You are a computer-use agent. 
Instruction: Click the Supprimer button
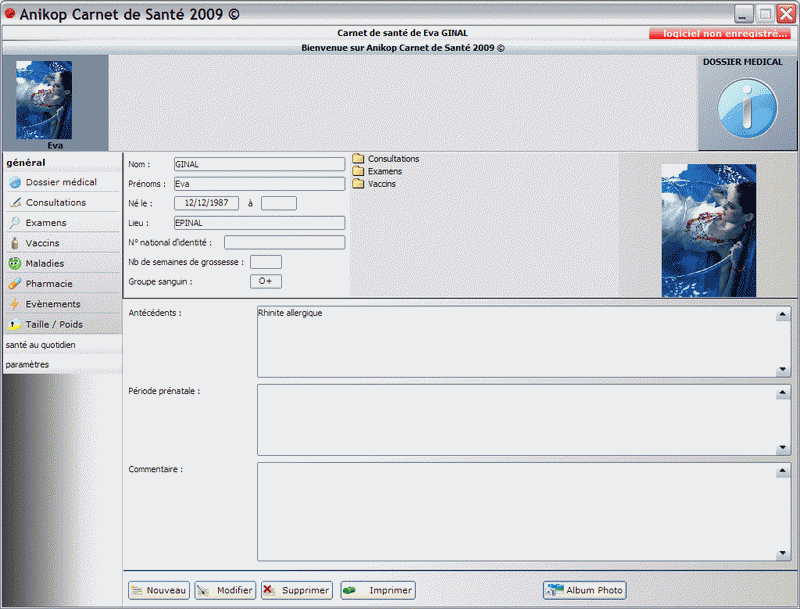(x=297, y=590)
